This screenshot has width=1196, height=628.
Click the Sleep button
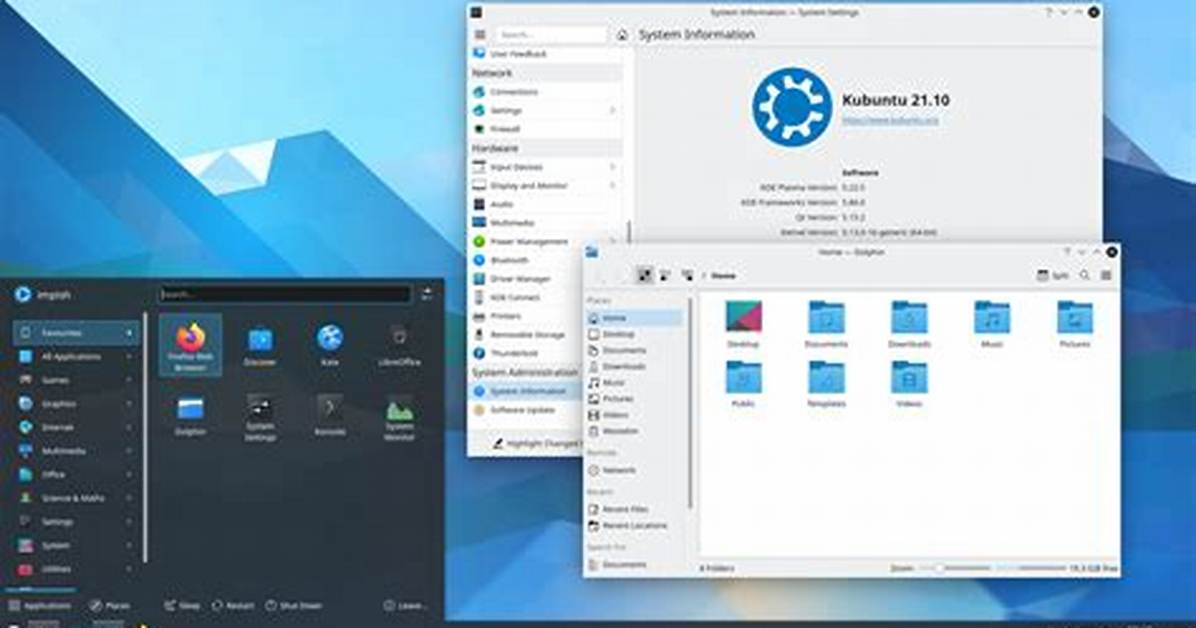(x=182, y=606)
